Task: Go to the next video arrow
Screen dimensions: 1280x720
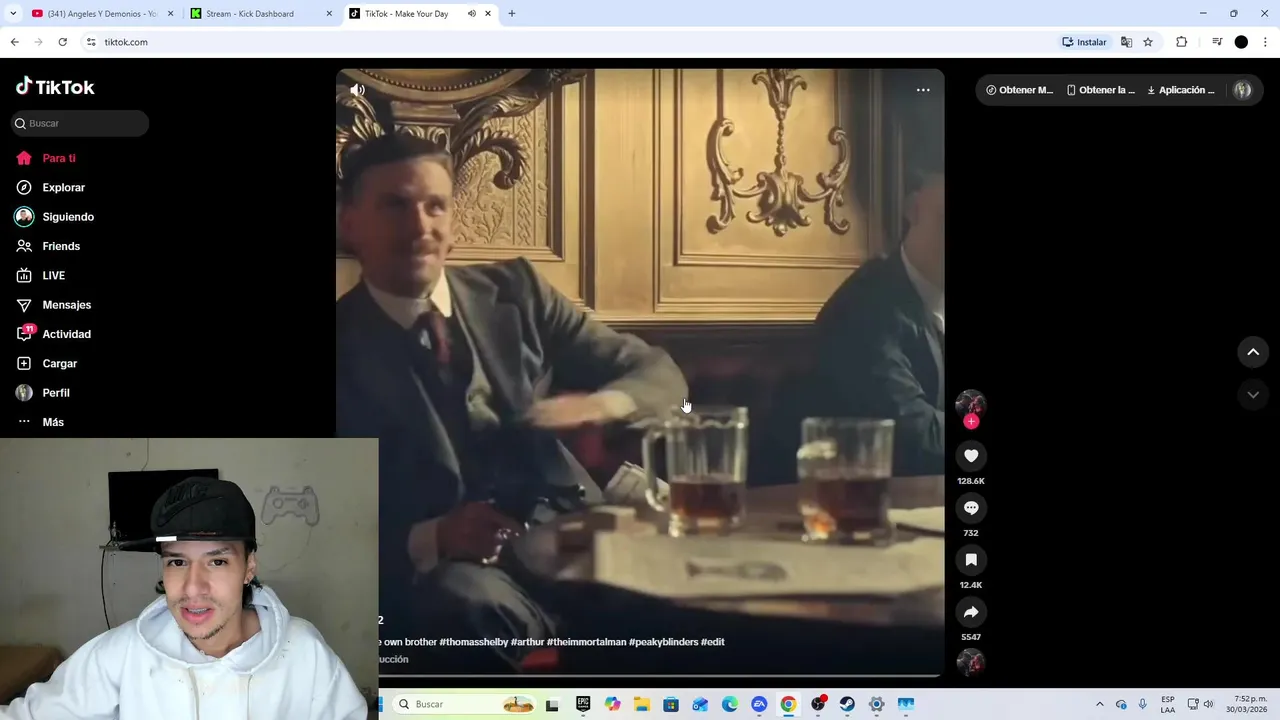Action: tap(1253, 395)
